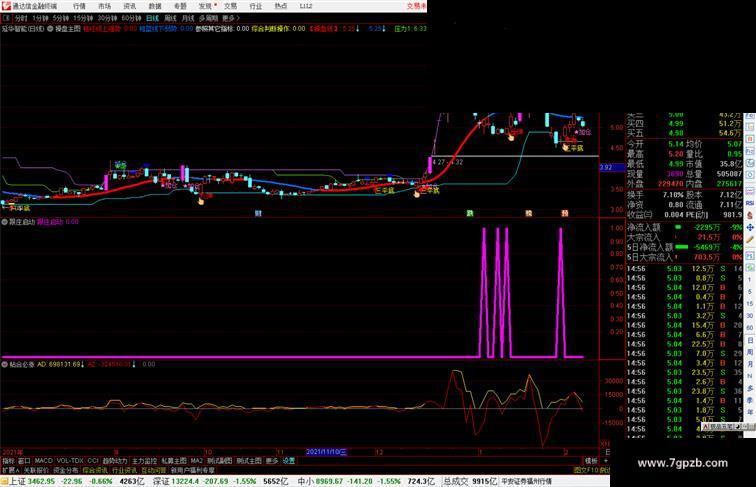Click the 60 minute shortcut in sidebar

pos(750,328)
